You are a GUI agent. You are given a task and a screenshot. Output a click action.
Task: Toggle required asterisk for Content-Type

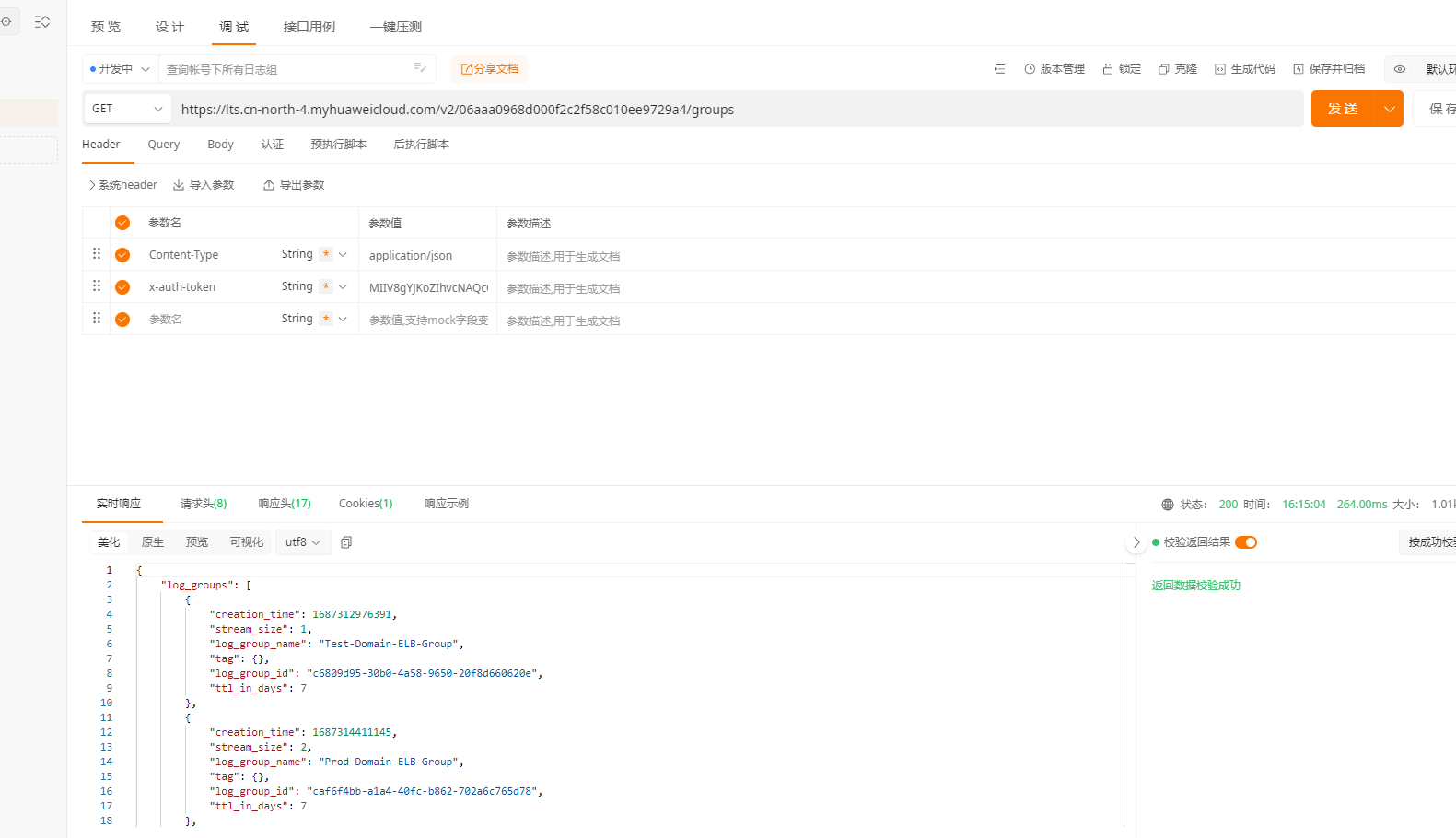pyautogui.click(x=326, y=254)
